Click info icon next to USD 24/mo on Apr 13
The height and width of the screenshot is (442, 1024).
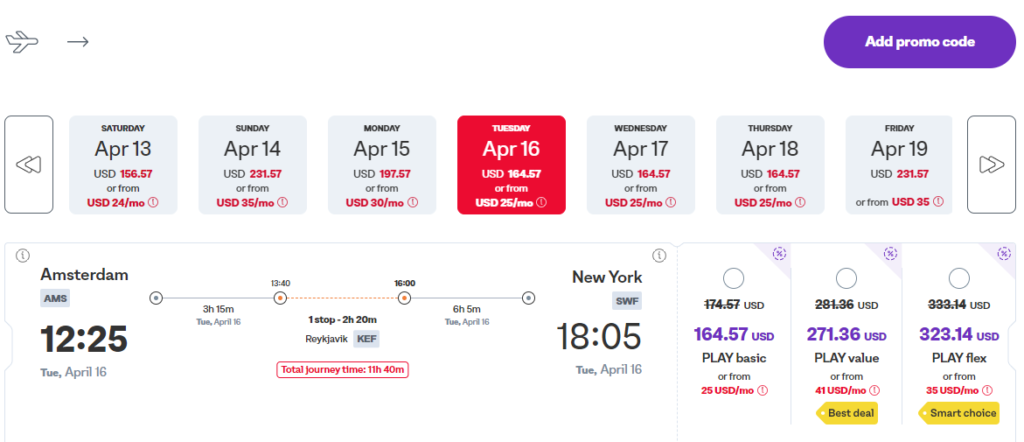(x=154, y=202)
